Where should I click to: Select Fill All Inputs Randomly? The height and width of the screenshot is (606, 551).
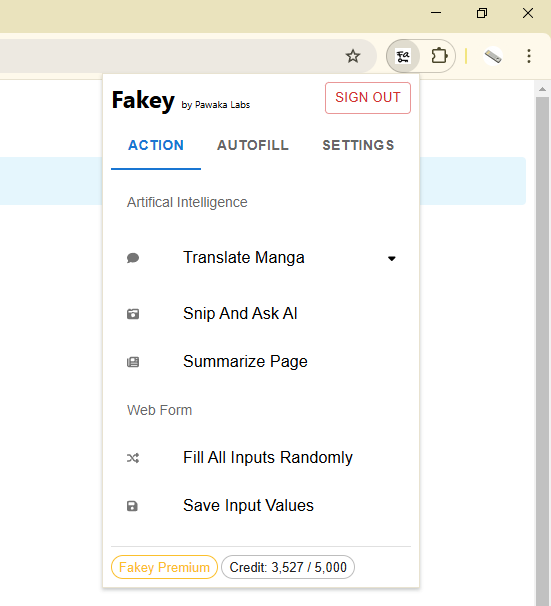click(261, 458)
